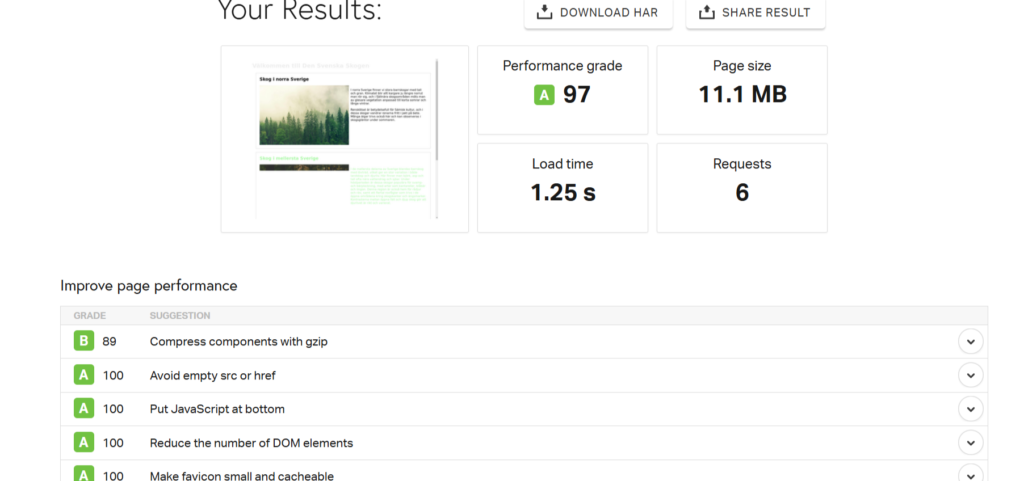
Task: Click the SUGGESTION column header
Action: (180, 316)
